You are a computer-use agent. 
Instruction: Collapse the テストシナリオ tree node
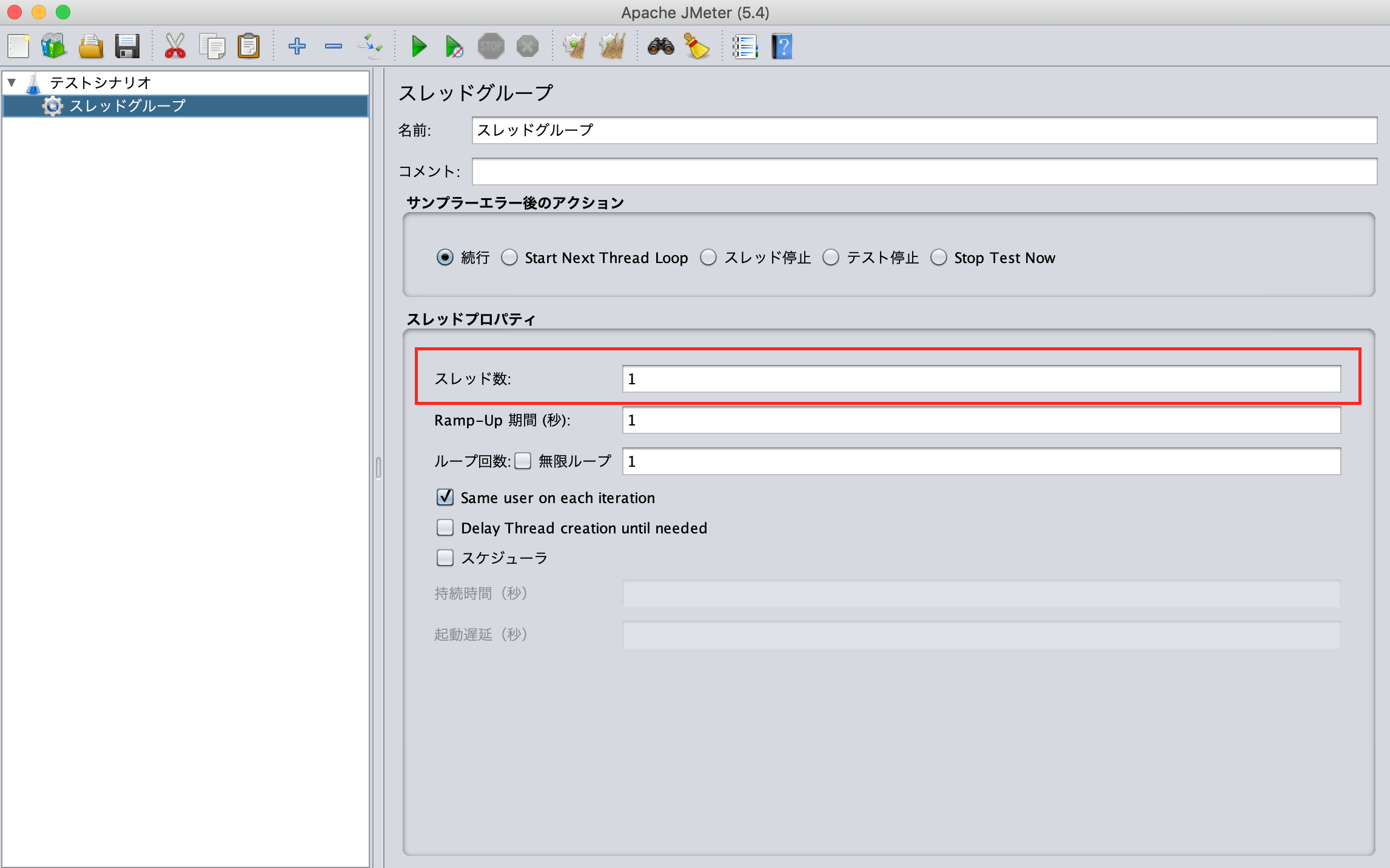click(12, 82)
